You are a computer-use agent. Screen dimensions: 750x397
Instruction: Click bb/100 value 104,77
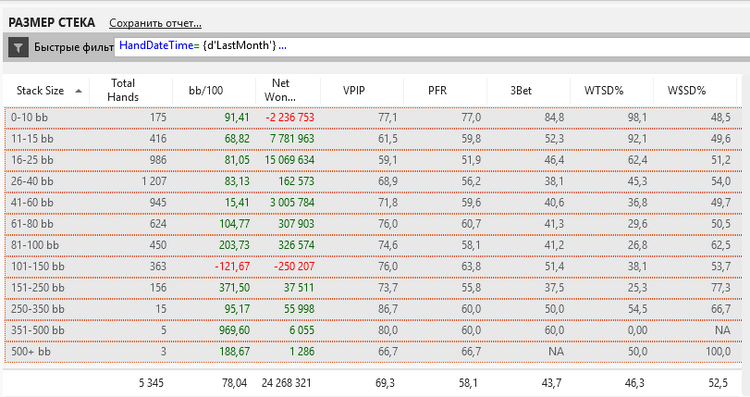pos(234,224)
